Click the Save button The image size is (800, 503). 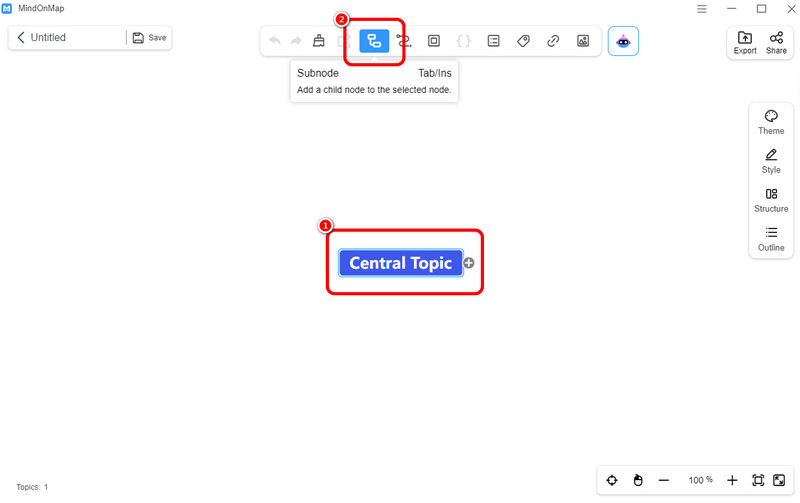tap(149, 38)
